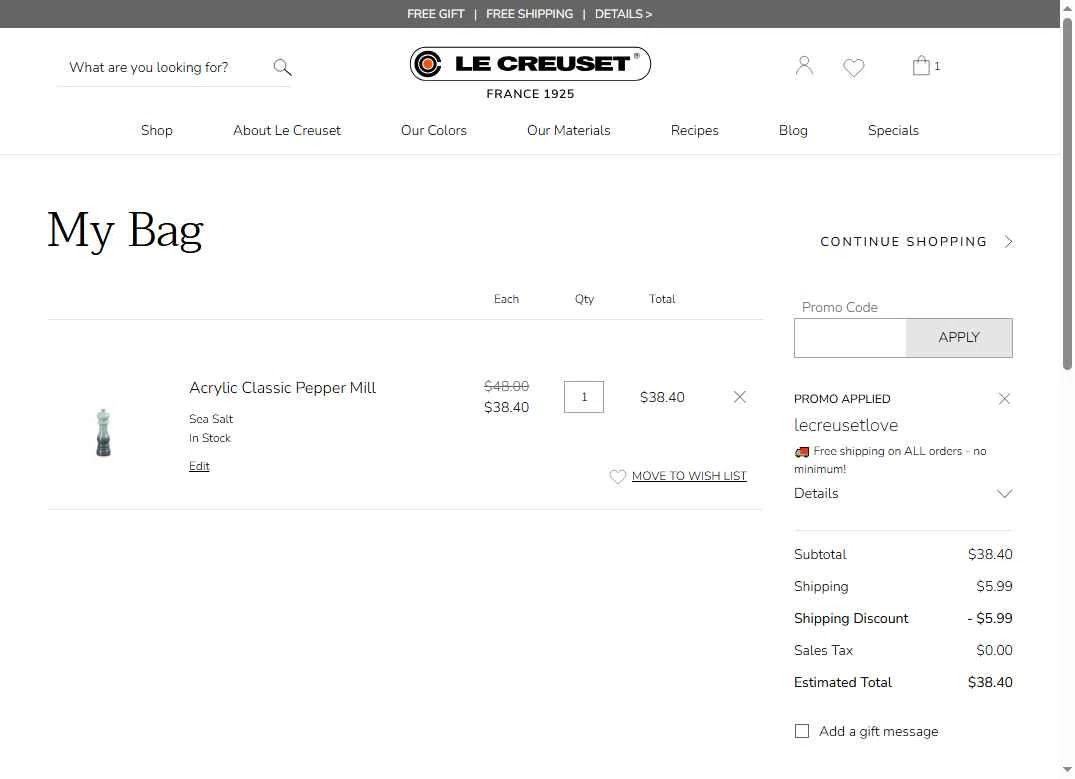Click the item total $38.40 in Total column
This screenshot has height=779, width=1075.
point(662,397)
